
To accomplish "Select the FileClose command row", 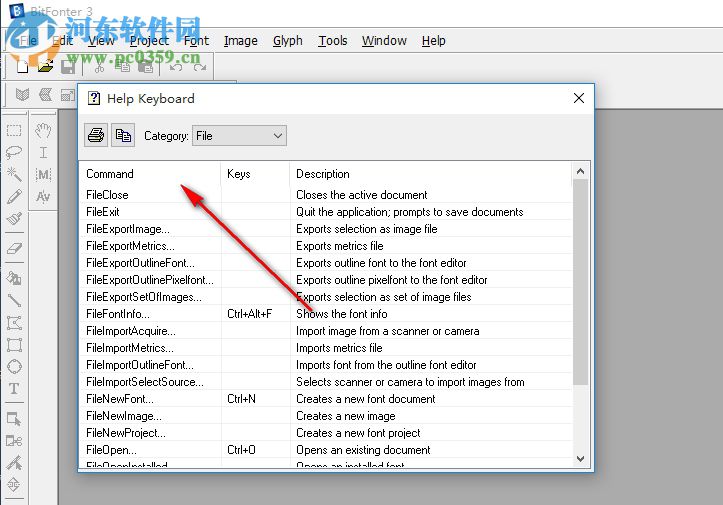I will point(326,195).
